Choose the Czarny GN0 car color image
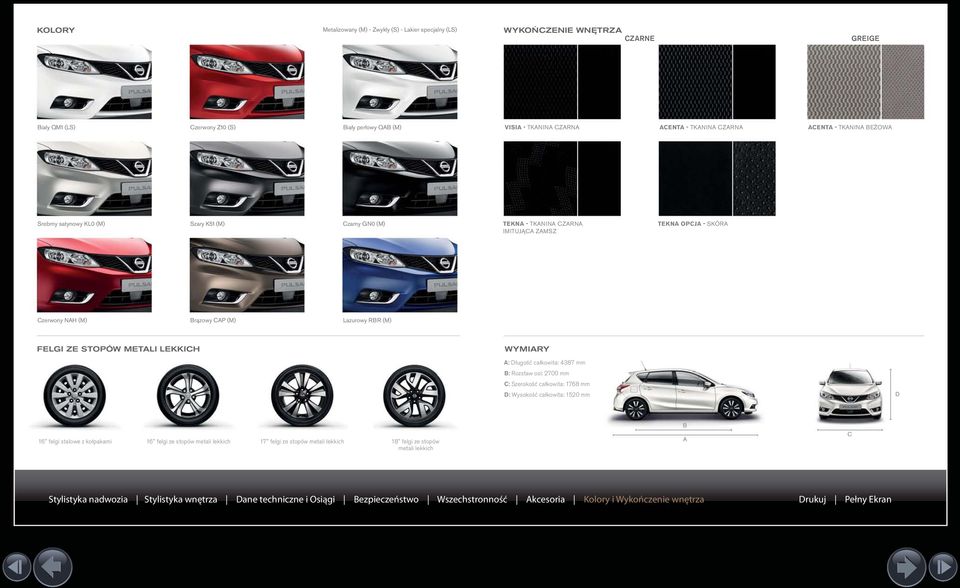The height and width of the screenshot is (588, 960). [x=400, y=178]
